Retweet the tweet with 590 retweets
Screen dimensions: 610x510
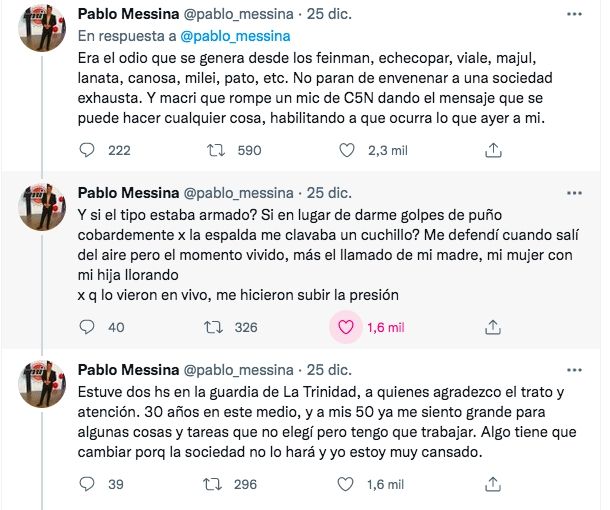213,150
